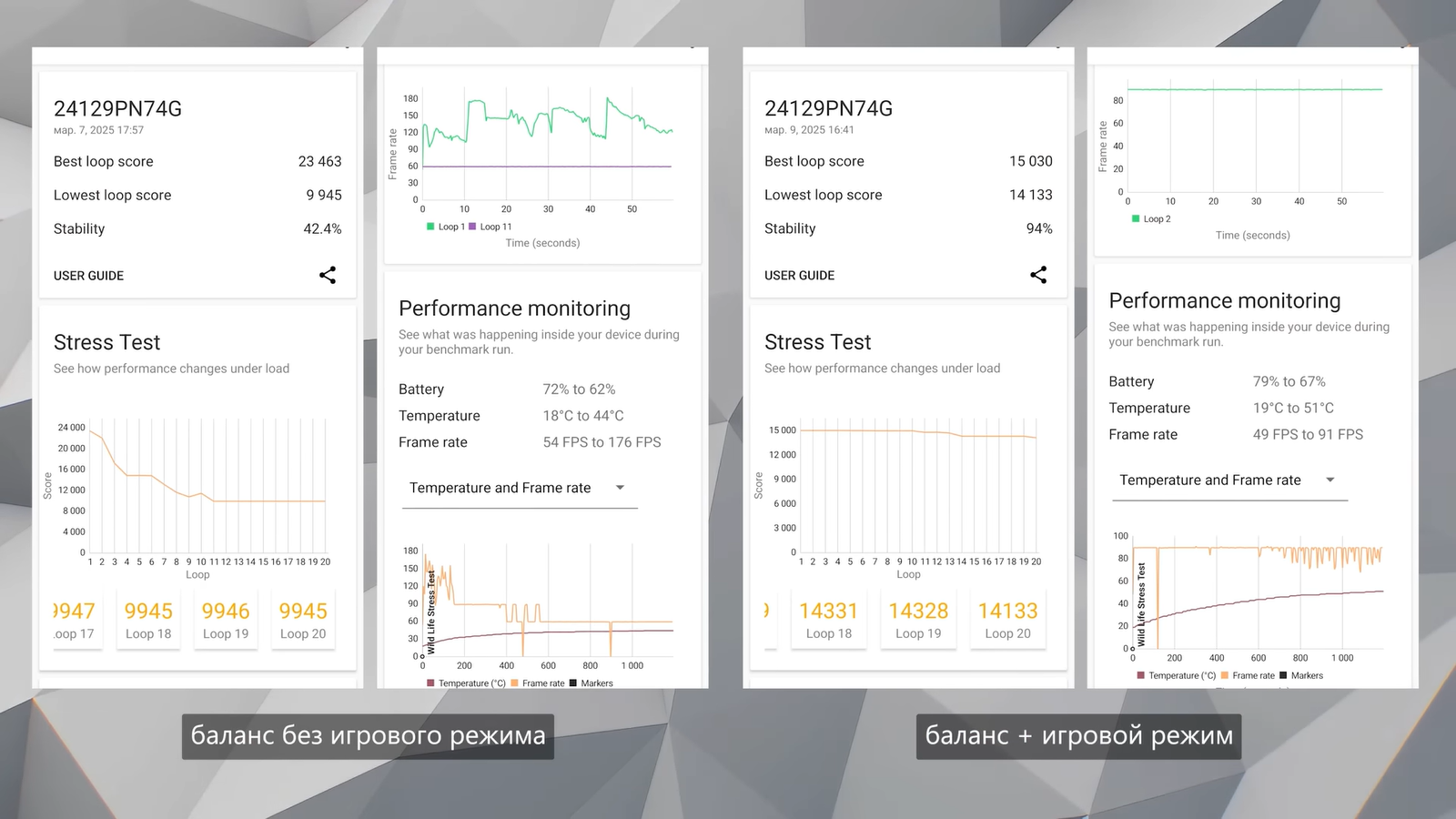Click the battery reading 72% to 62%
The width and height of the screenshot is (1456, 819).
[579, 389]
